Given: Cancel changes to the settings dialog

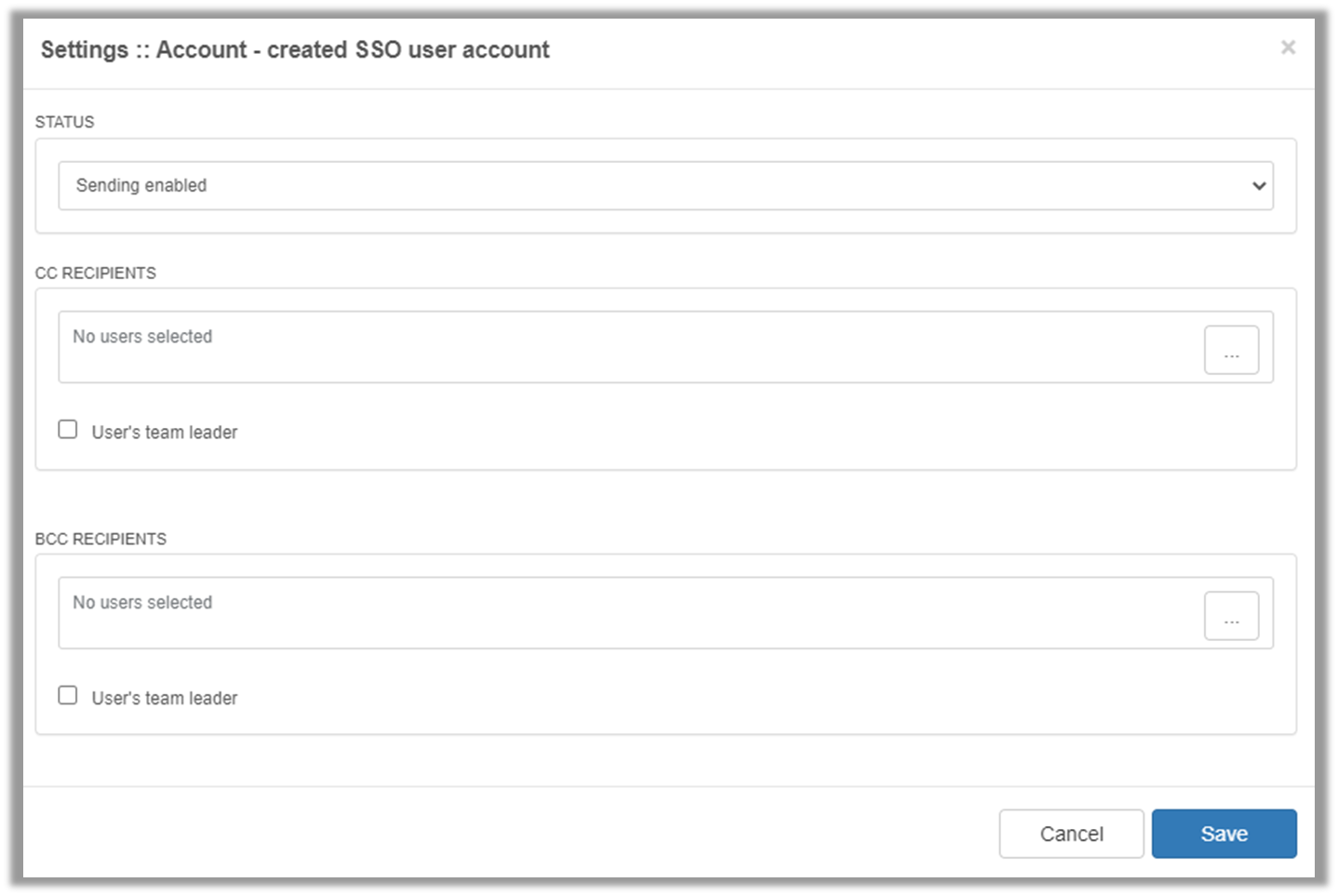Looking at the screenshot, I should pos(1071,834).
